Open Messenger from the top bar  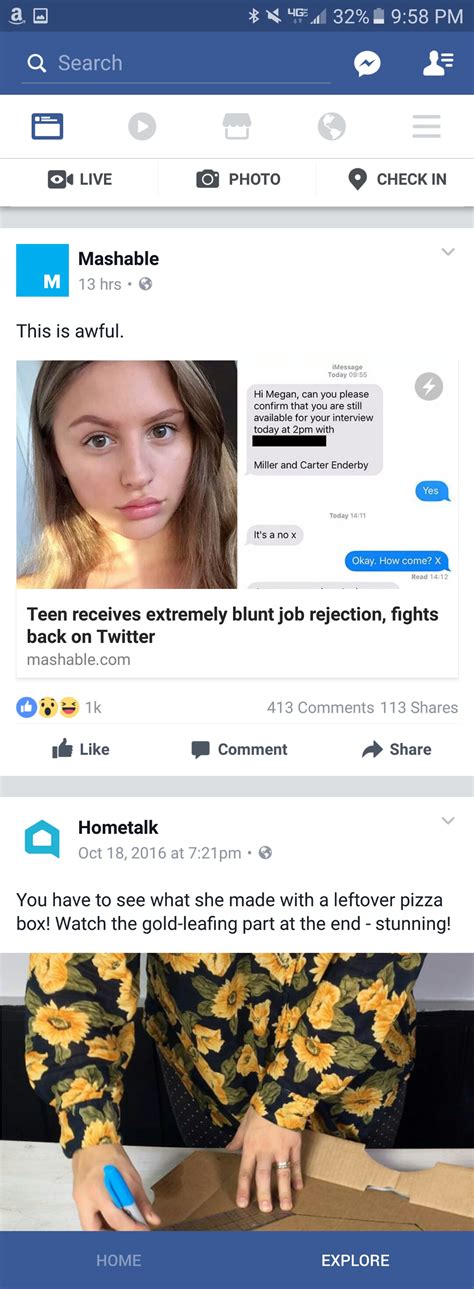coord(367,63)
